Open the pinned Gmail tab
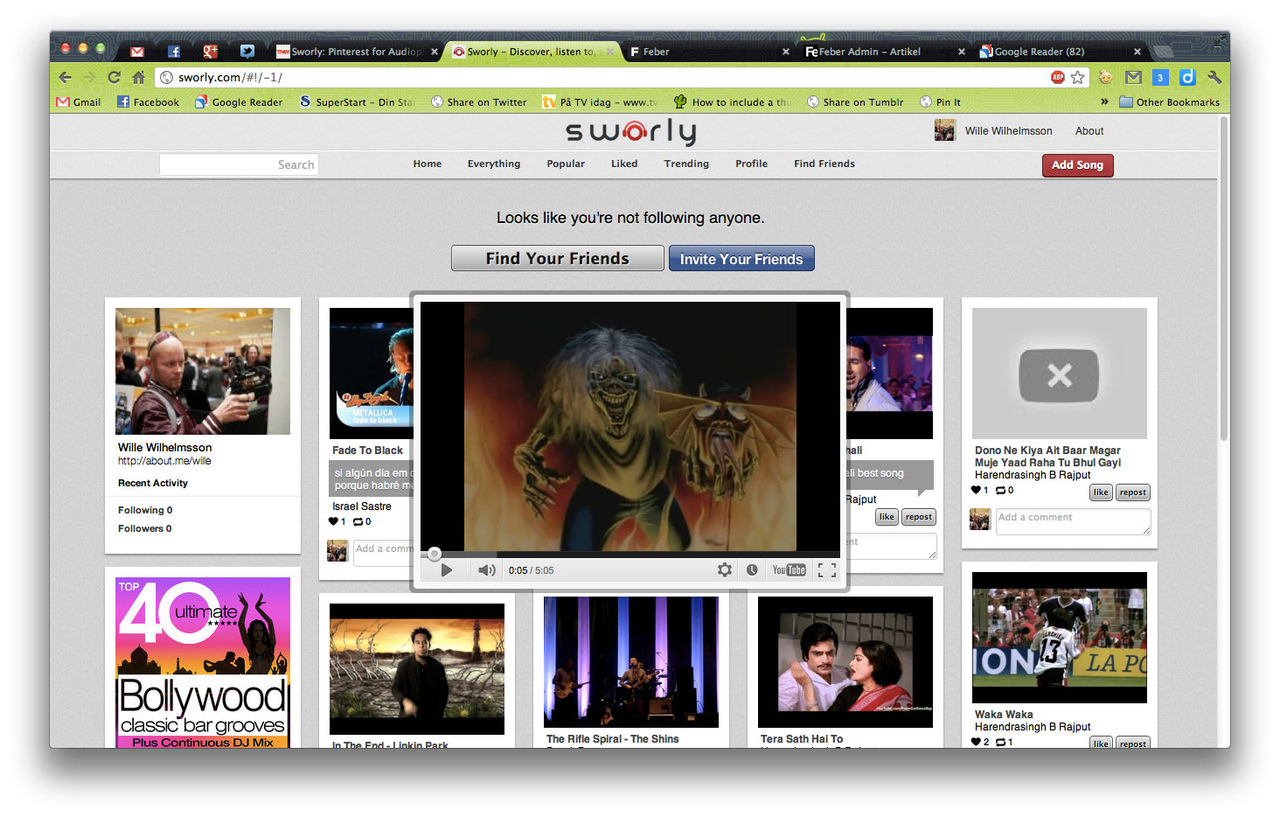 [x=137, y=52]
